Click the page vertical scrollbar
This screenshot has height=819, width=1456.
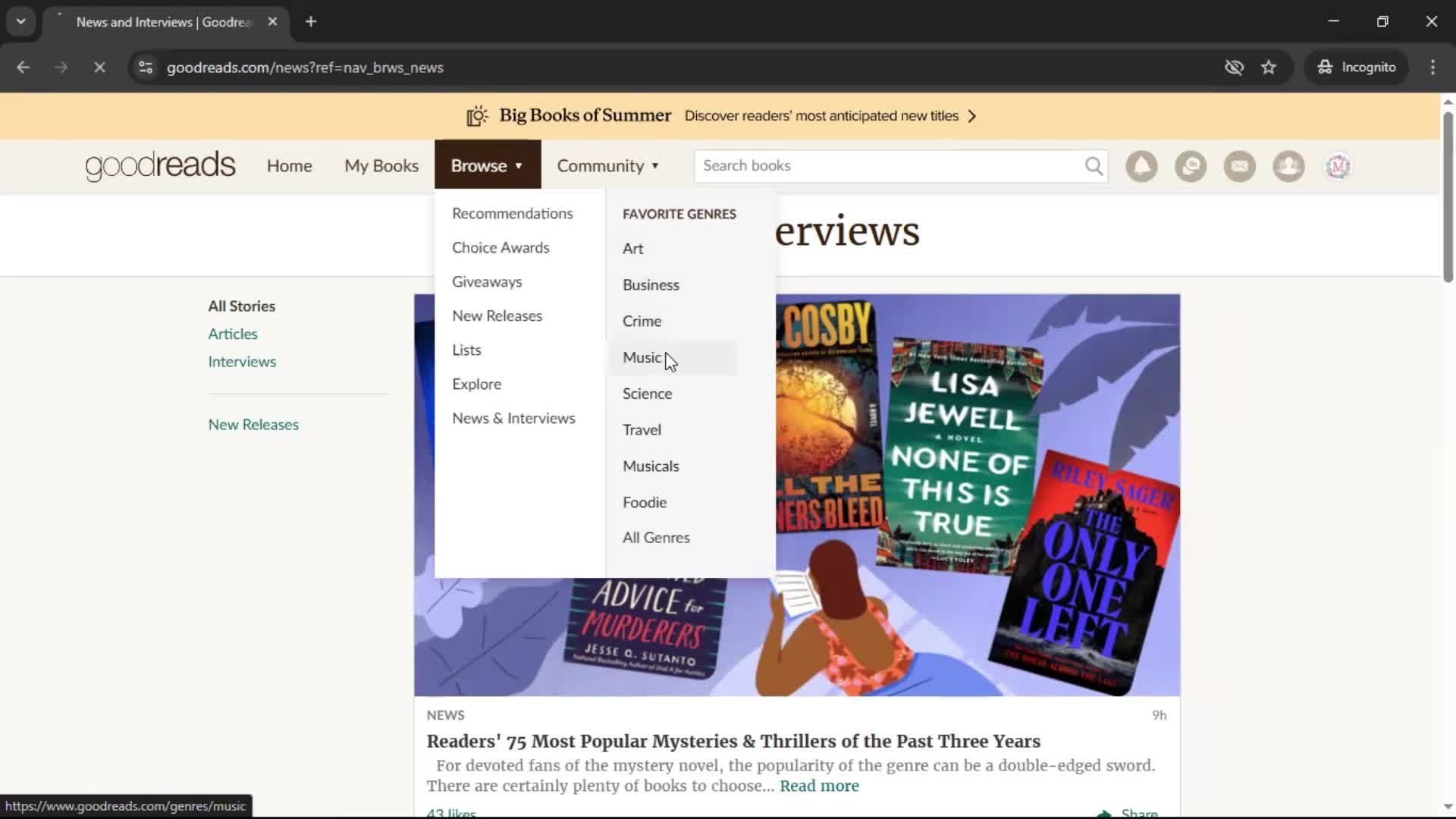pyautogui.click(x=1448, y=197)
